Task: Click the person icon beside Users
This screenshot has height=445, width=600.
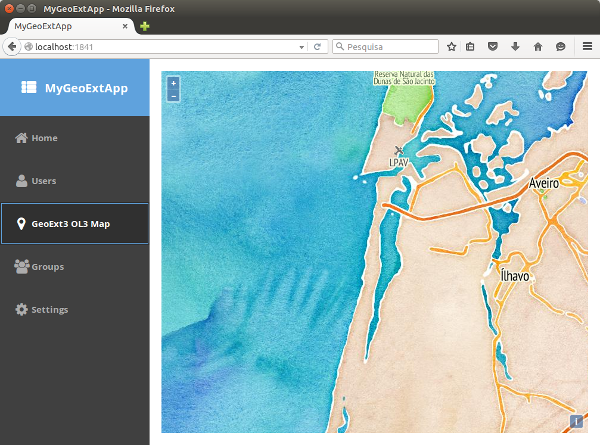Action: pos(21,181)
